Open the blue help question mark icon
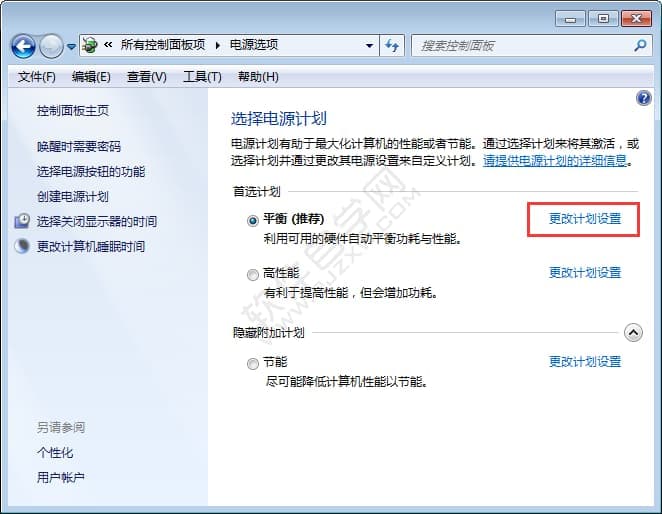The width and height of the screenshot is (662, 514). 643,98
